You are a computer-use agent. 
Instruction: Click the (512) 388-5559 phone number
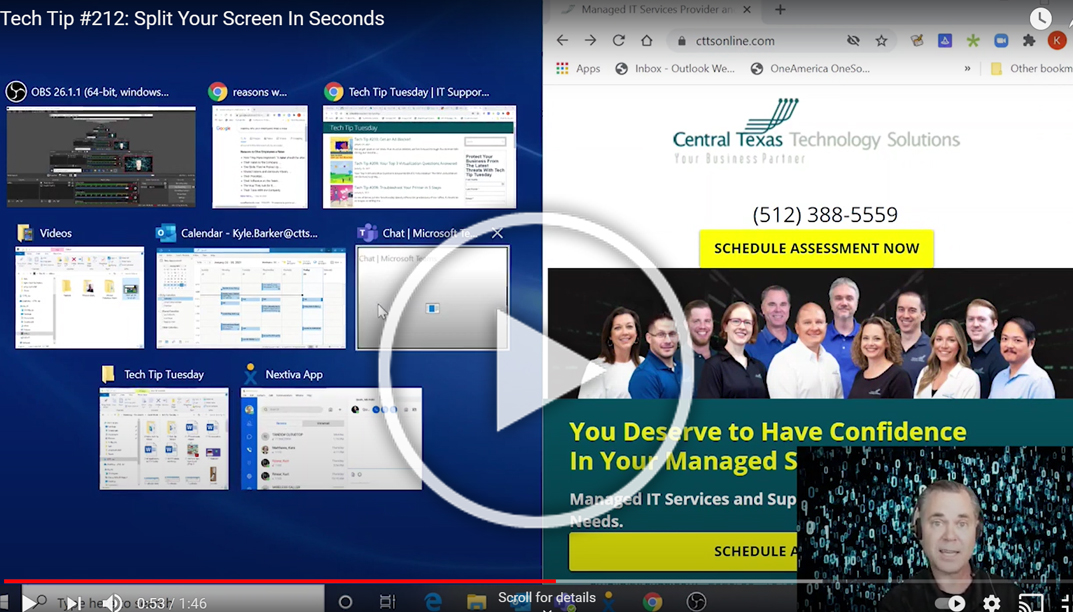tap(825, 215)
